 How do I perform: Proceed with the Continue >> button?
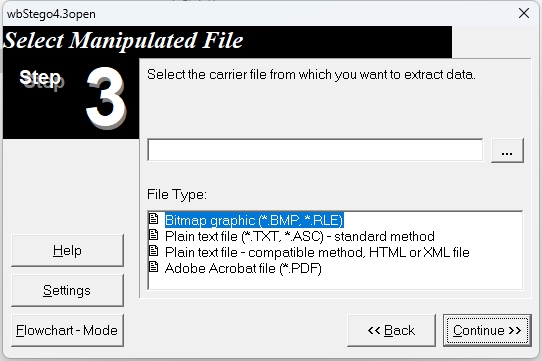[x=487, y=330]
